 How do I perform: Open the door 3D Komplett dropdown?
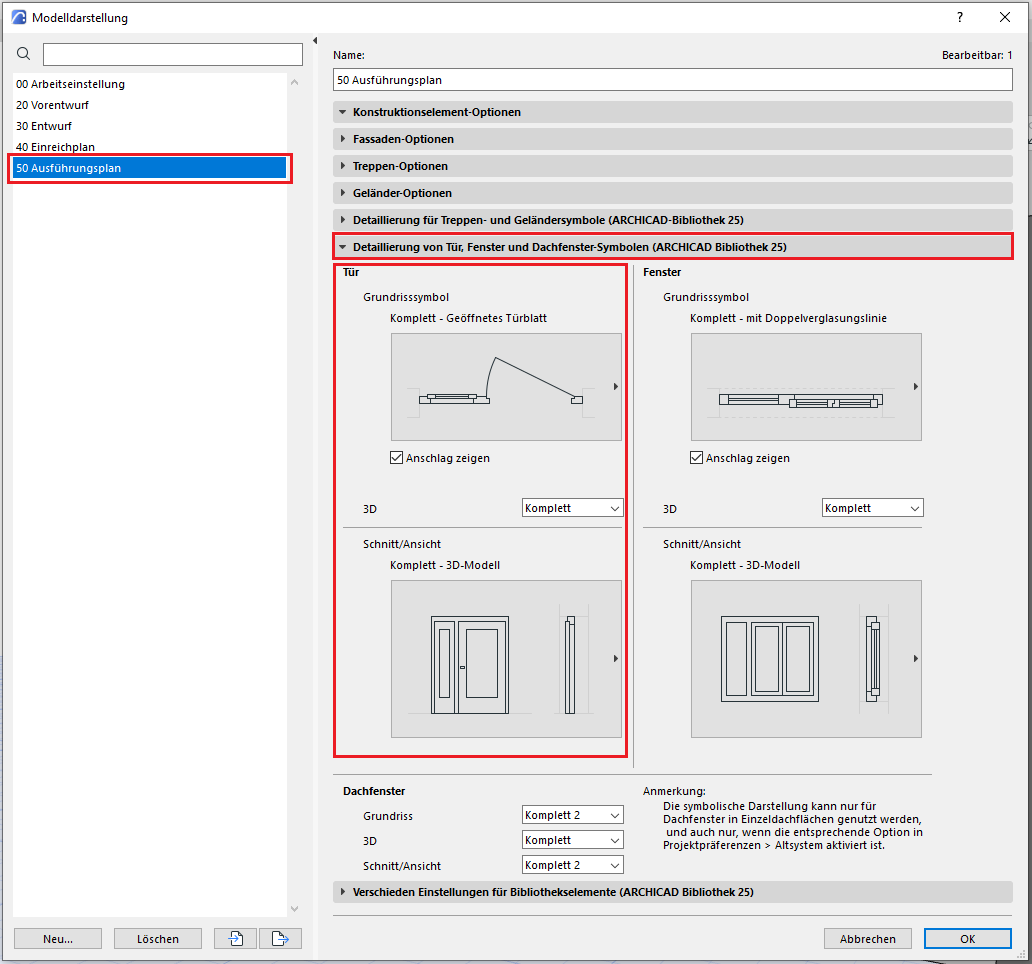(x=572, y=508)
